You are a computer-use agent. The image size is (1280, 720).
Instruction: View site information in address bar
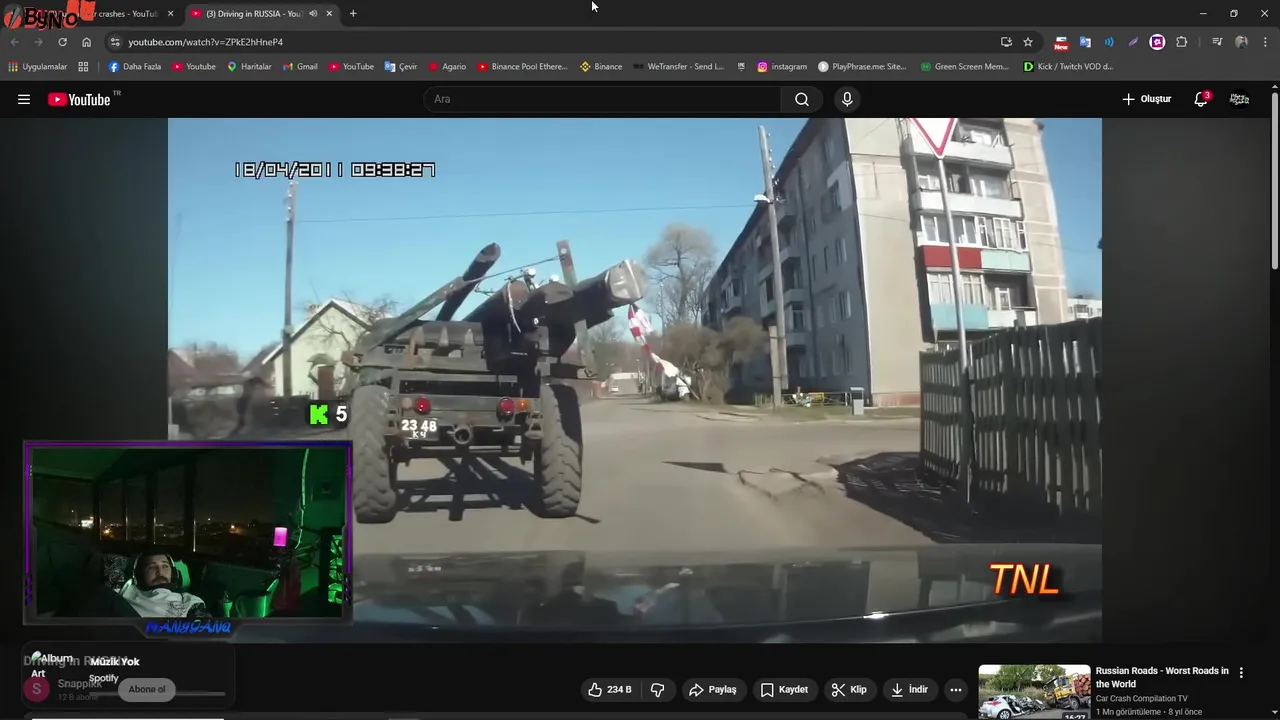[115, 42]
